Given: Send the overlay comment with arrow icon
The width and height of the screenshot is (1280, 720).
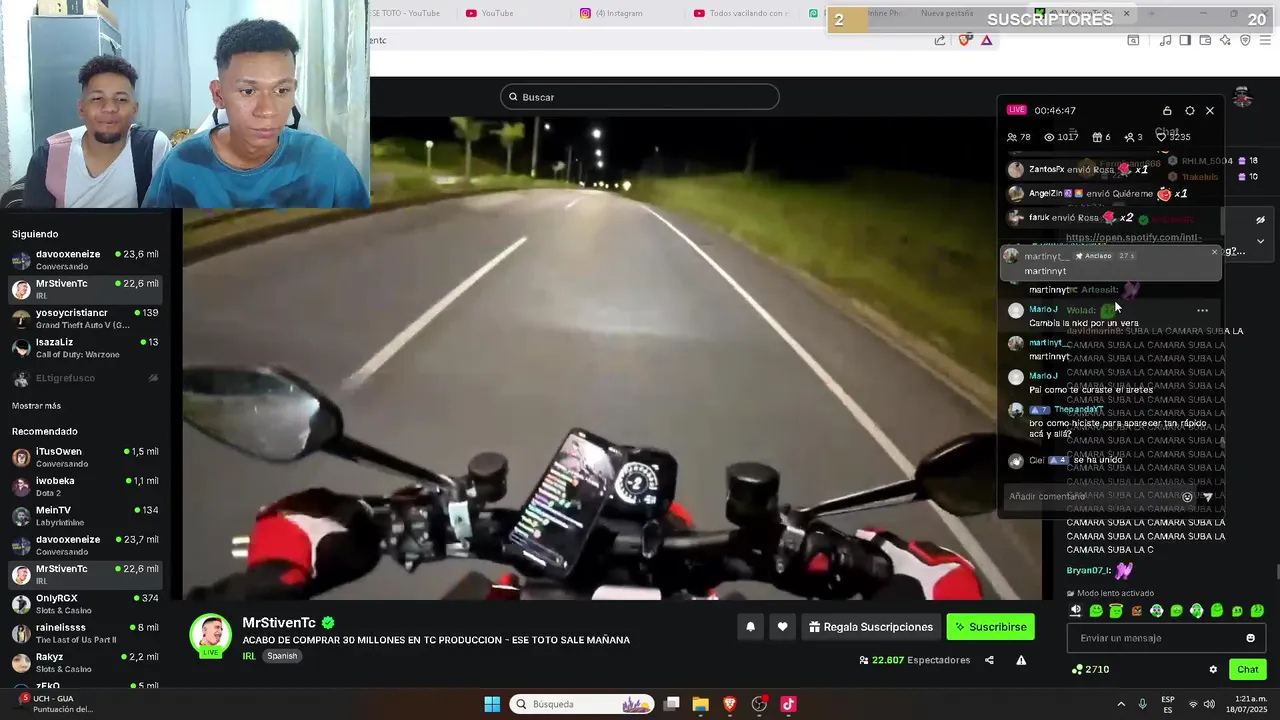Looking at the screenshot, I should point(1208,497).
